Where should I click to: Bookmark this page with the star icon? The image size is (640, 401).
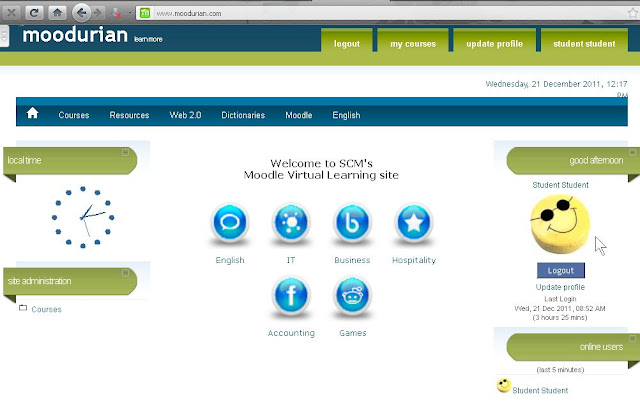pos(633,13)
